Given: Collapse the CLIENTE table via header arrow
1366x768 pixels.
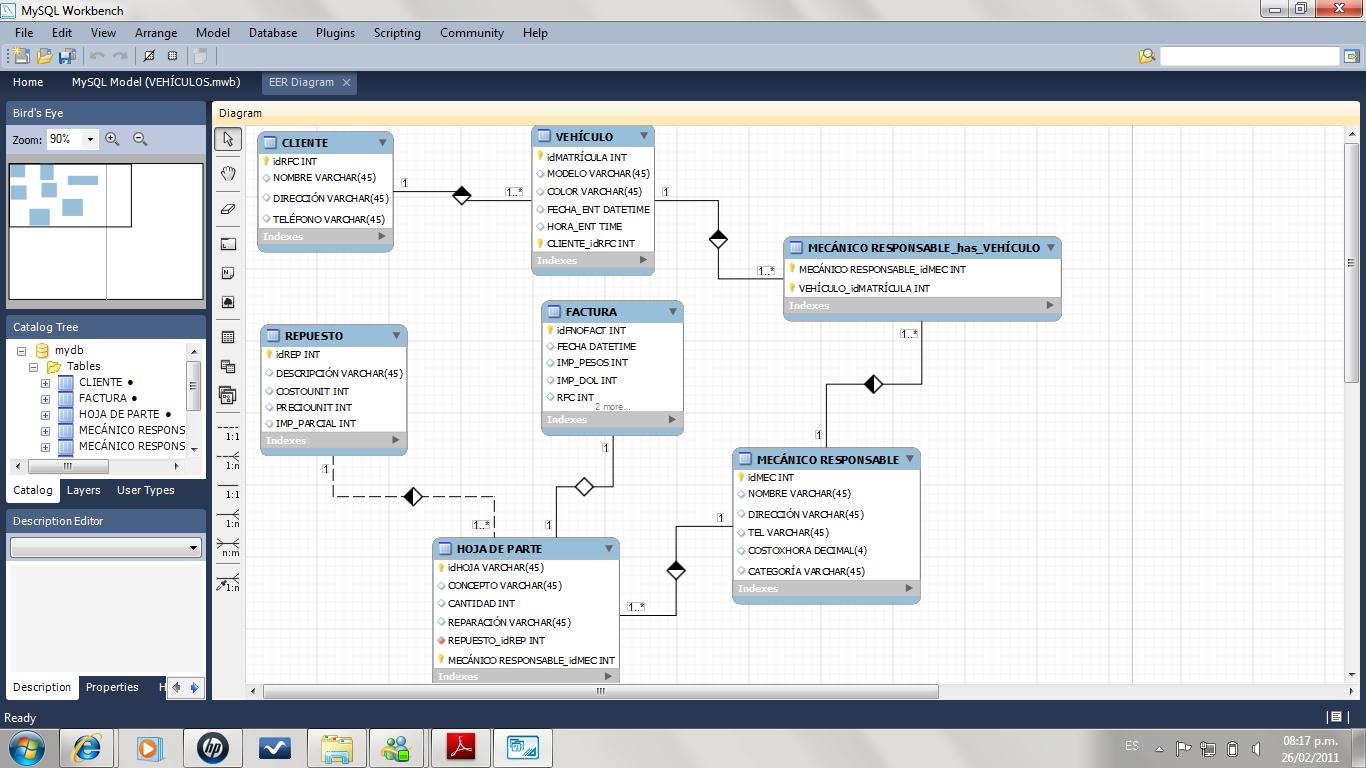Looking at the screenshot, I should pyautogui.click(x=382, y=143).
